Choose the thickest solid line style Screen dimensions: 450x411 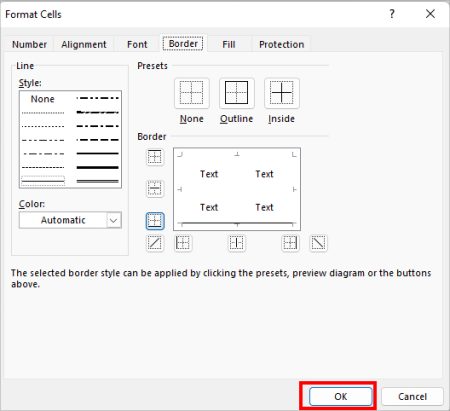97,167
